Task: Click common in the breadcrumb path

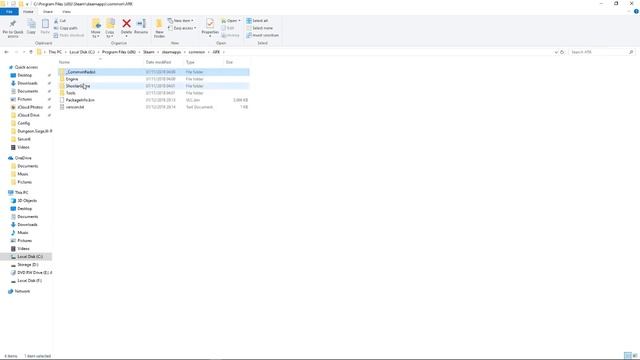Action: tap(197, 52)
